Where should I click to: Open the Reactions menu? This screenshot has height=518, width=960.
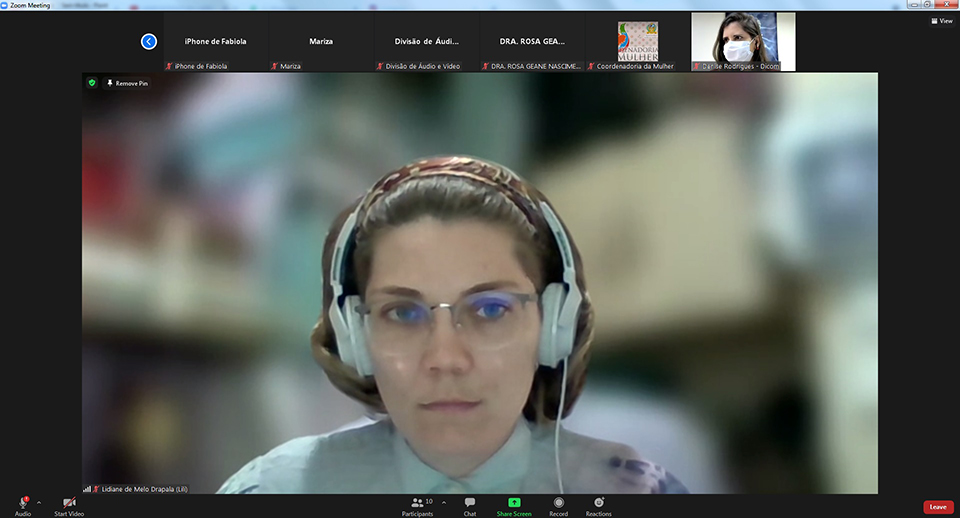(599, 502)
